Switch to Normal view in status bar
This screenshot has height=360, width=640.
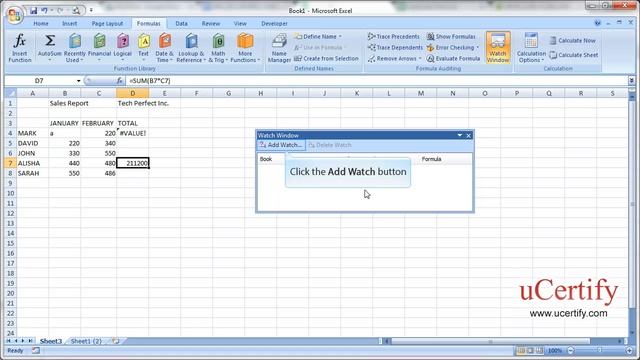[521, 351]
